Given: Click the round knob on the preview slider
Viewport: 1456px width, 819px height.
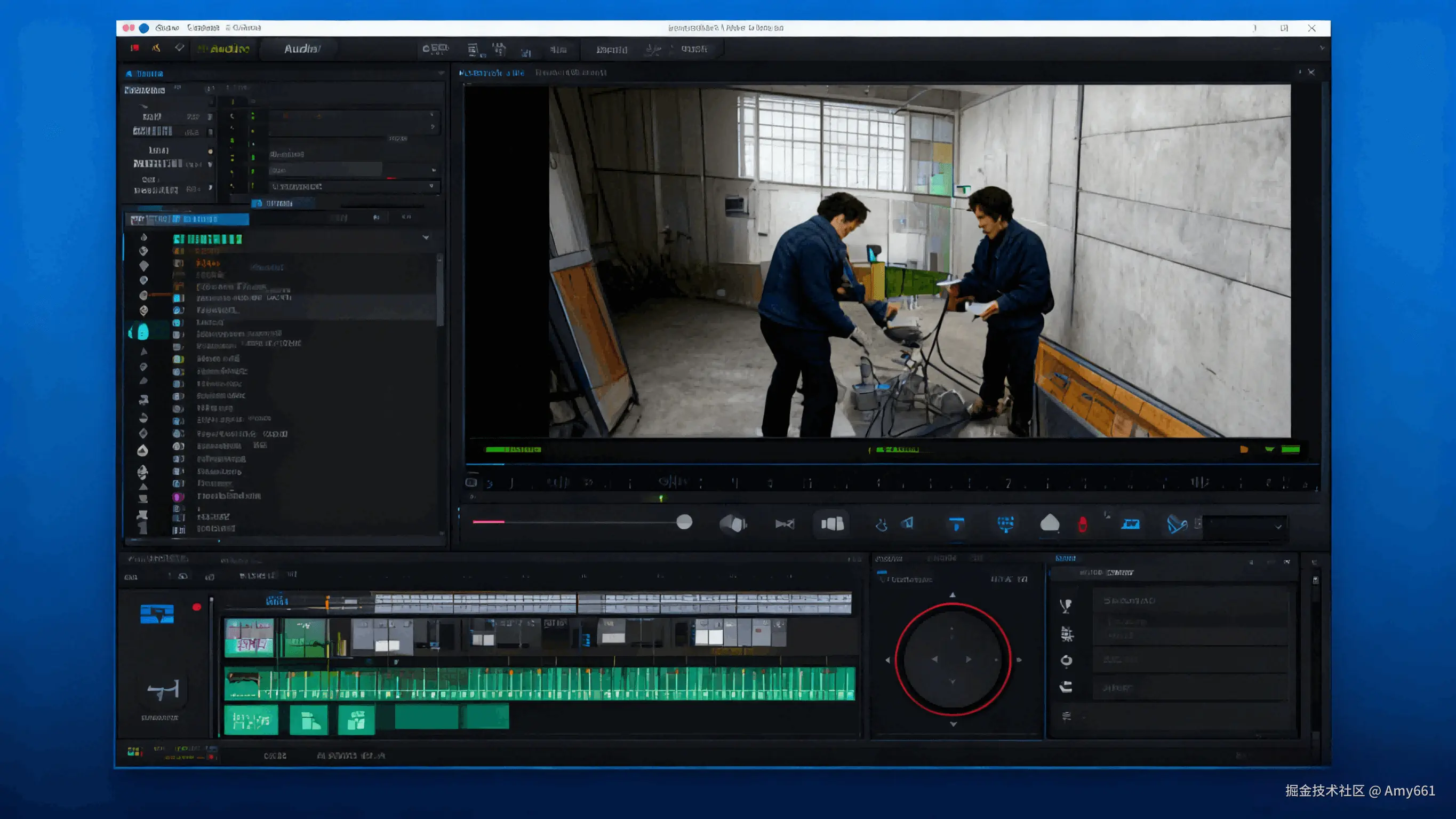Looking at the screenshot, I should [x=684, y=522].
